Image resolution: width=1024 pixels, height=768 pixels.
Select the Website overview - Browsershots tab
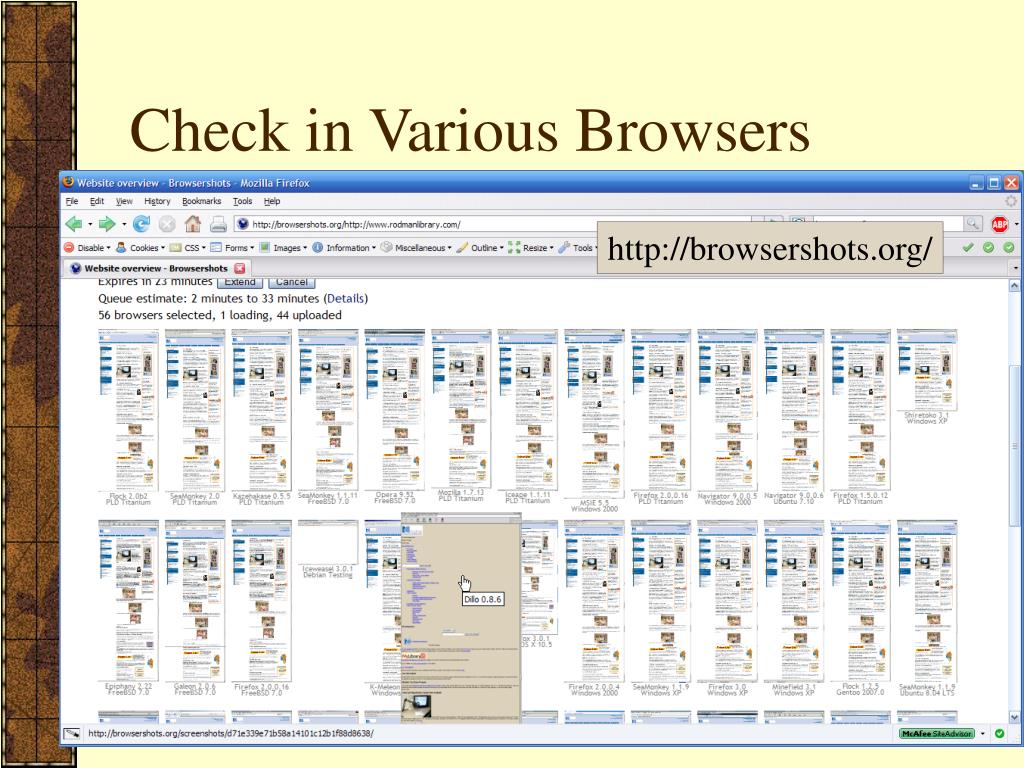[155, 268]
